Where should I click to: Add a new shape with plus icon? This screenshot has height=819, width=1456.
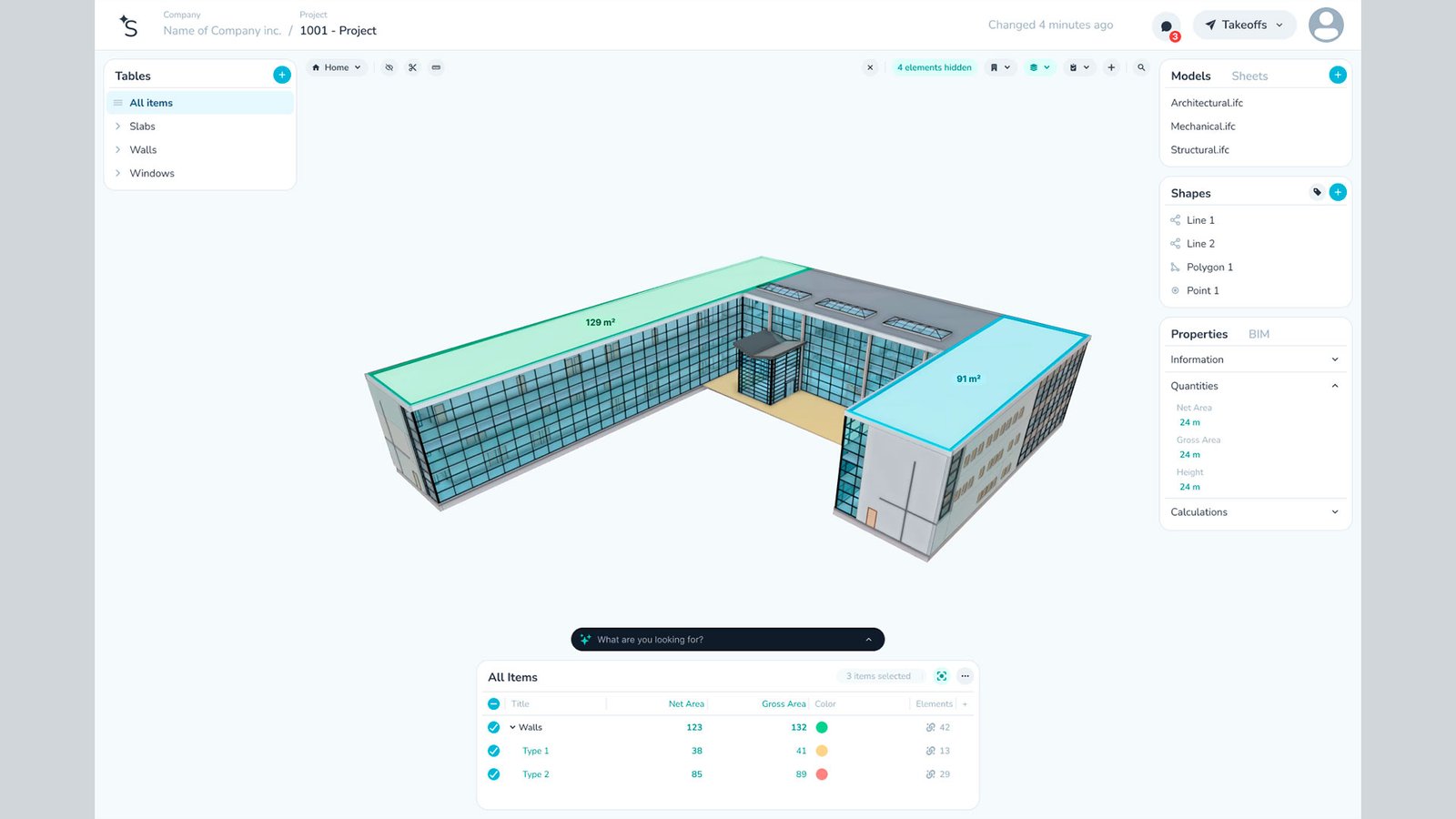click(1338, 192)
